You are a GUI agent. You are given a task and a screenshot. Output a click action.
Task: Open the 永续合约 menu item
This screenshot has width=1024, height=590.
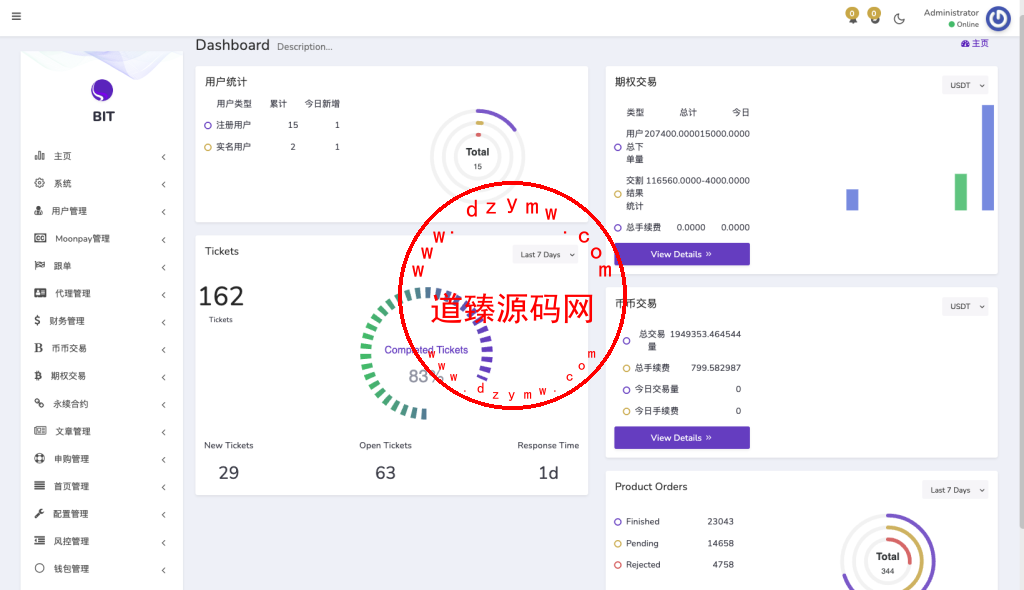(x=101, y=404)
